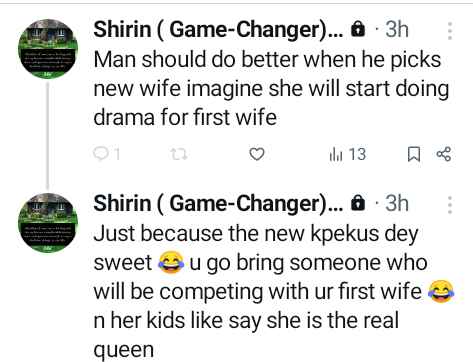Image resolution: width=473 pixels, height=362 pixels.
Task: Click the 3h timestamp on first post
Action: click(397, 29)
